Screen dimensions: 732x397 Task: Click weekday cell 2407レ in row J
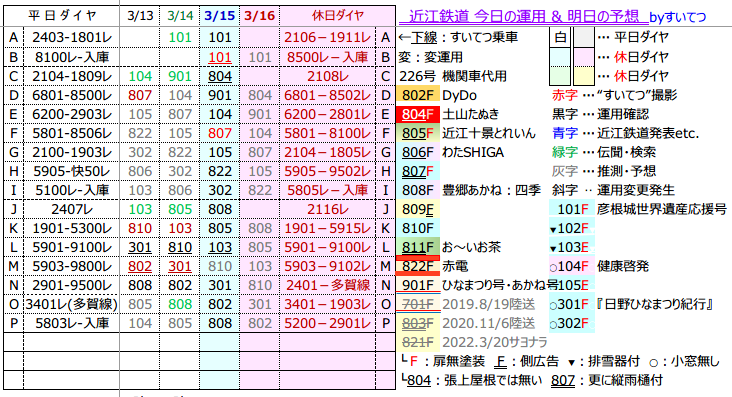tap(72, 209)
